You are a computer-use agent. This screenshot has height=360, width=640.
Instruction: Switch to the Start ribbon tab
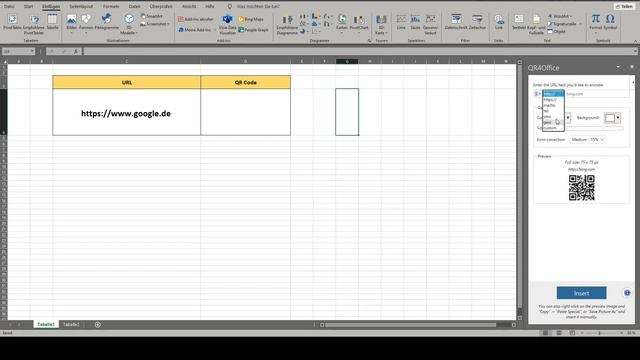[28, 7]
